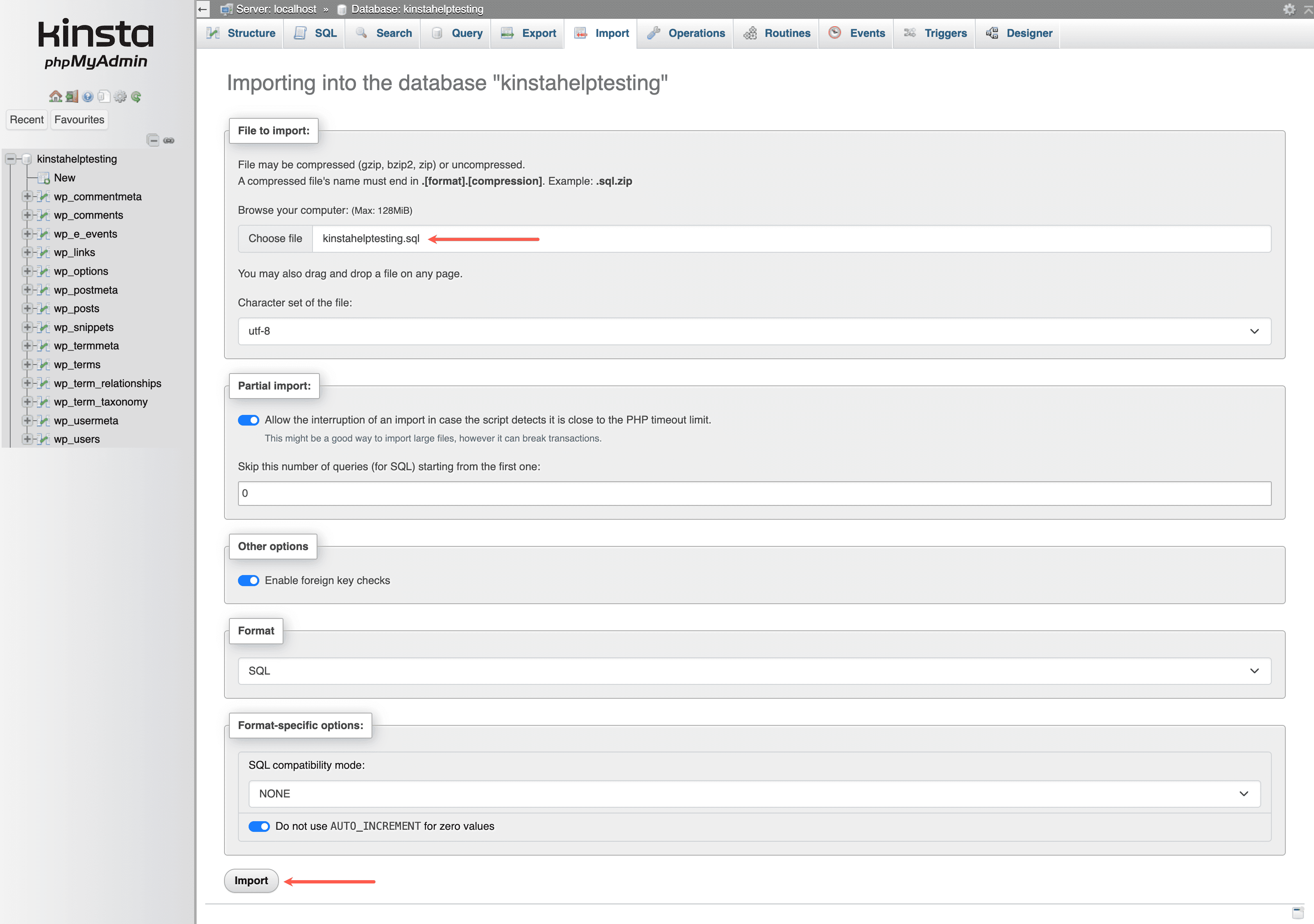Click the Routines panel icon
The height and width of the screenshot is (924, 1314).
pos(749,33)
